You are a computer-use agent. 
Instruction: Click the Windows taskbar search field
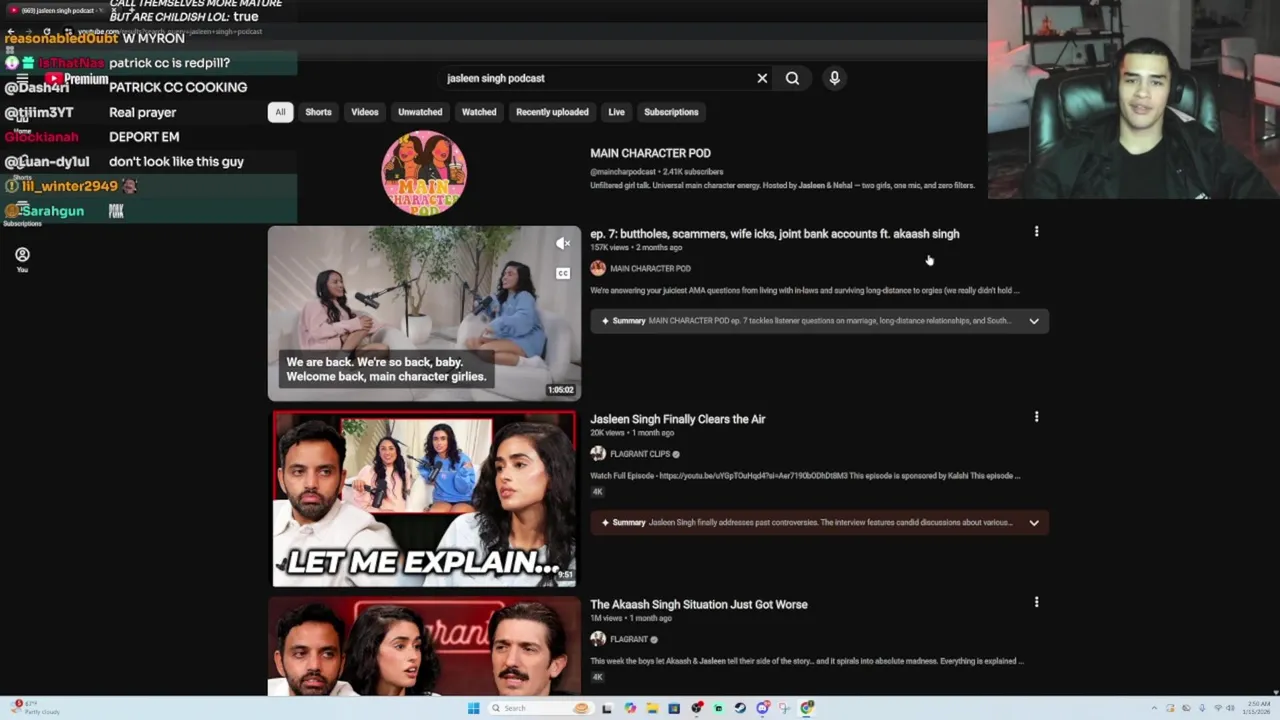point(539,708)
